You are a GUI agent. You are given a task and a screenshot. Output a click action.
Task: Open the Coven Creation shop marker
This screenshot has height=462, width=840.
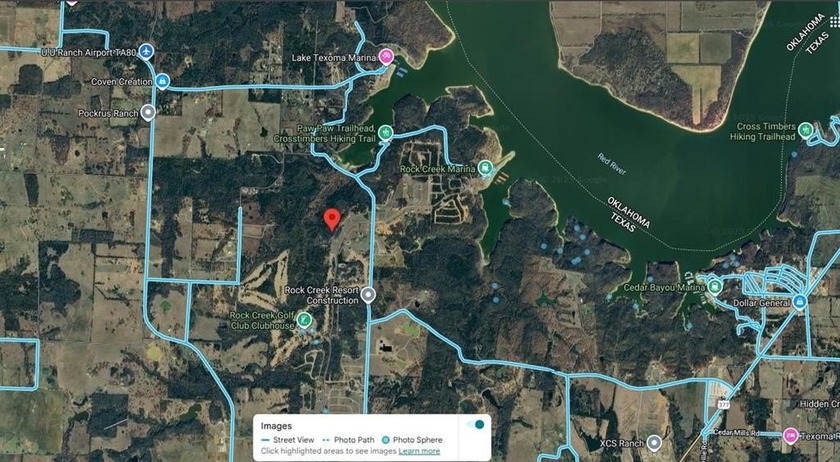coord(162,81)
